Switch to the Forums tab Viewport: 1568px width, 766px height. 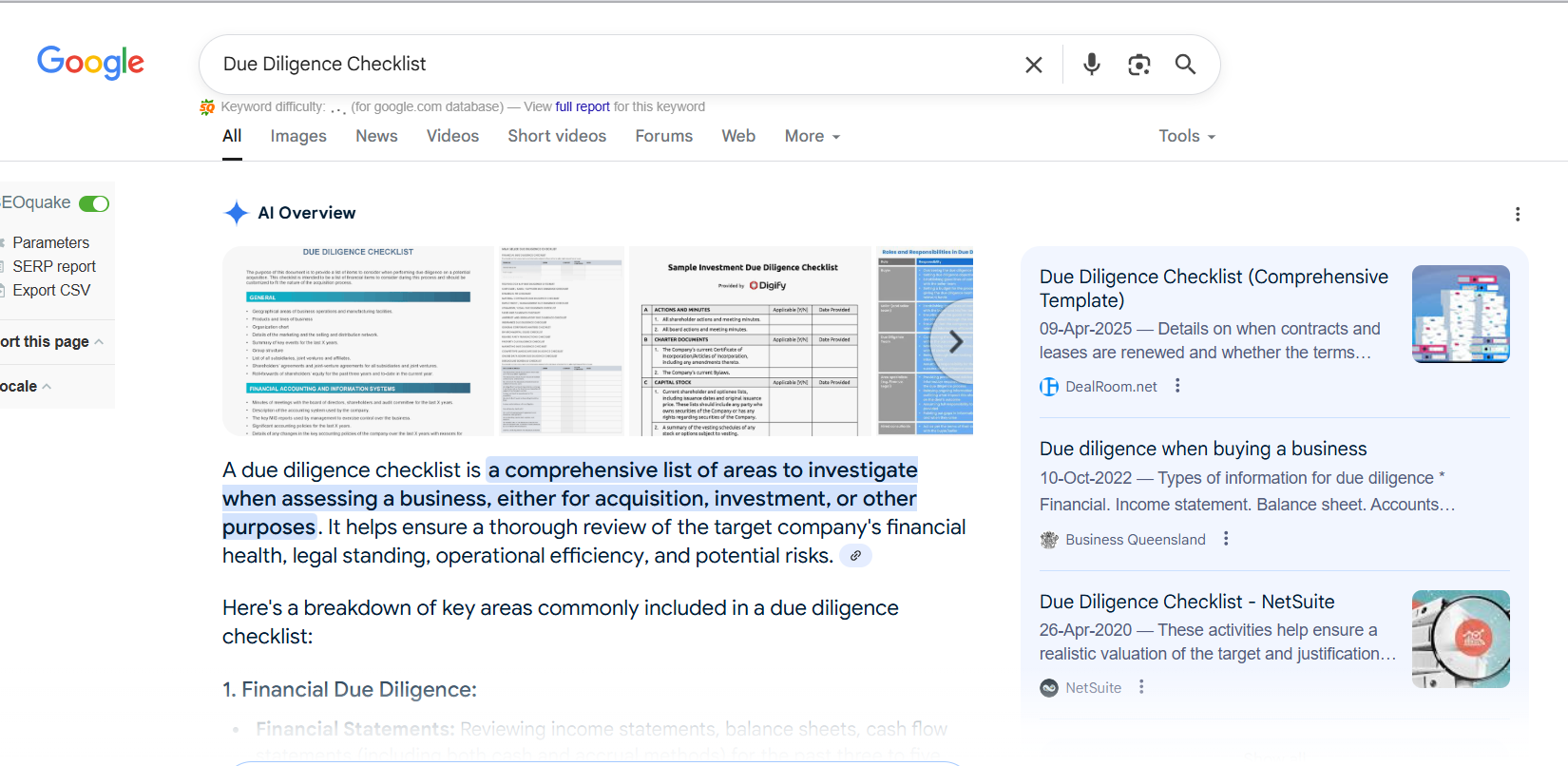663,136
